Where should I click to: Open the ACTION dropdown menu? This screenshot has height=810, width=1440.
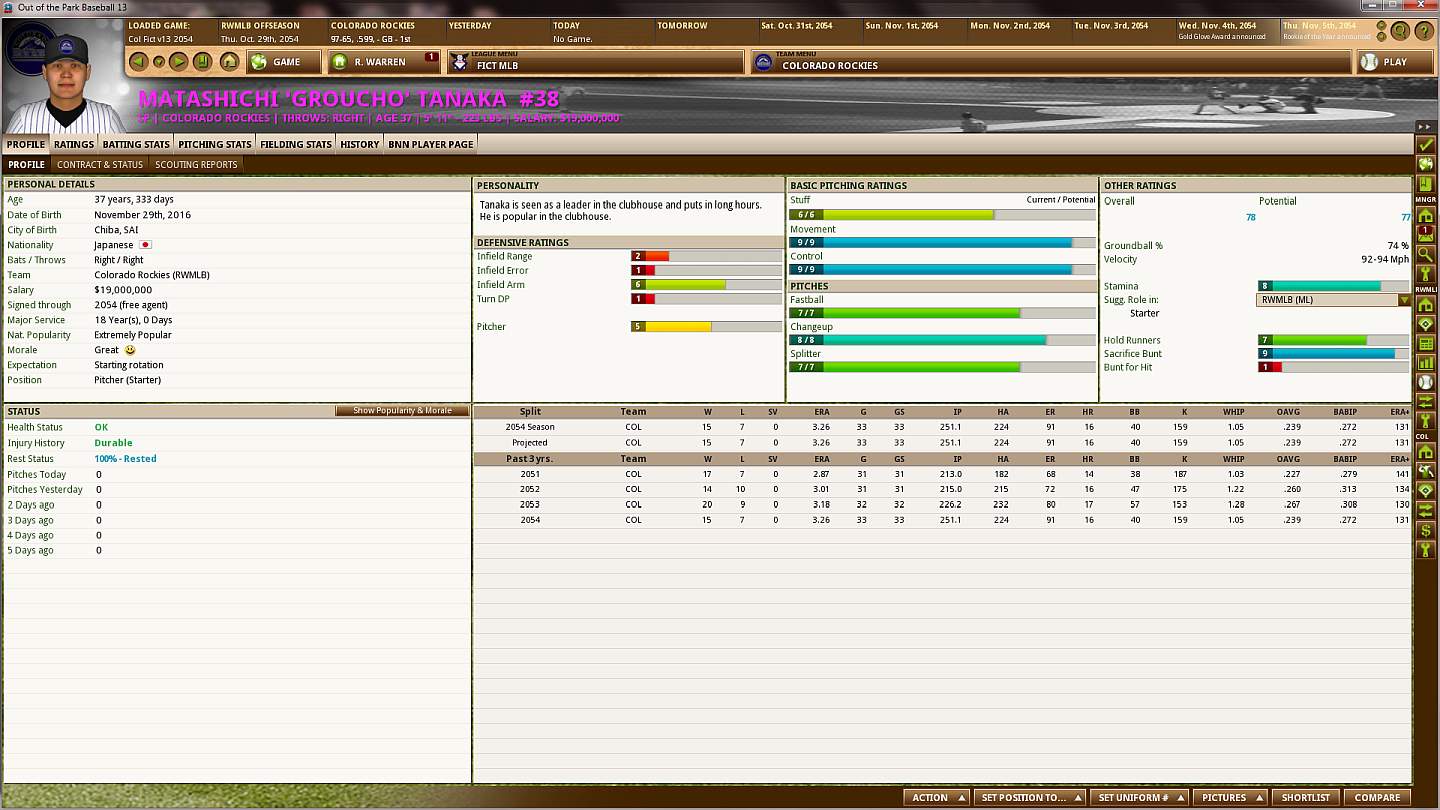coord(936,797)
